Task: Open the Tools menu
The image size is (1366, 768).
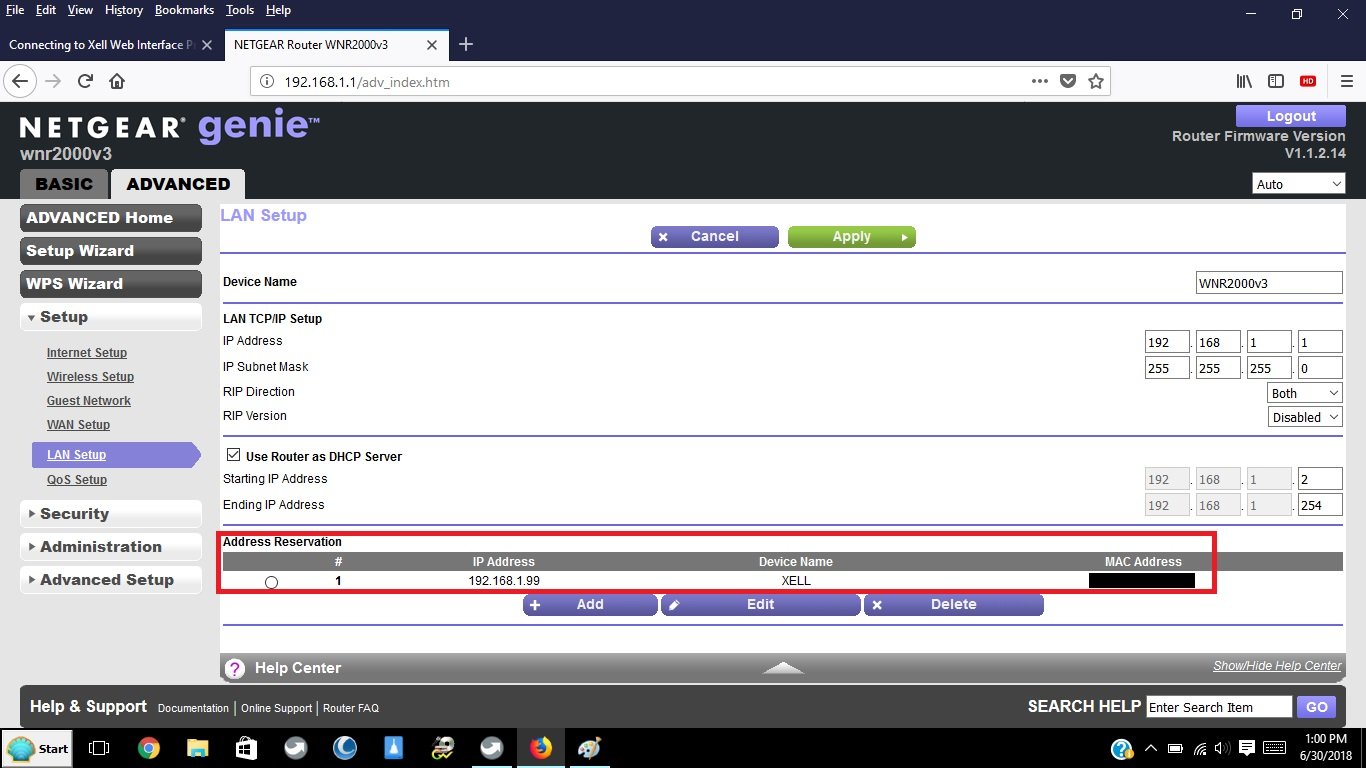Action: [x=240, y=10]
